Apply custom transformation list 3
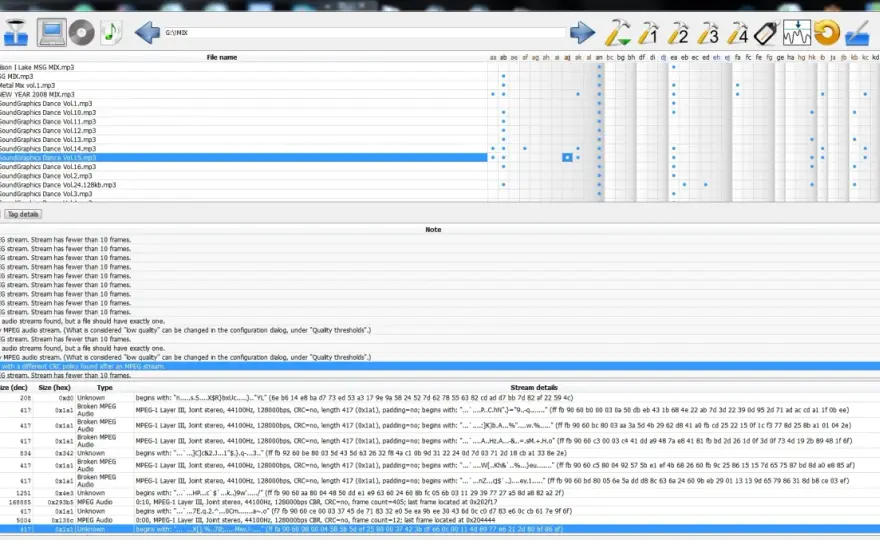Image resolution: width=880 pixels, height=540 pixels. (x=708, y=33)
